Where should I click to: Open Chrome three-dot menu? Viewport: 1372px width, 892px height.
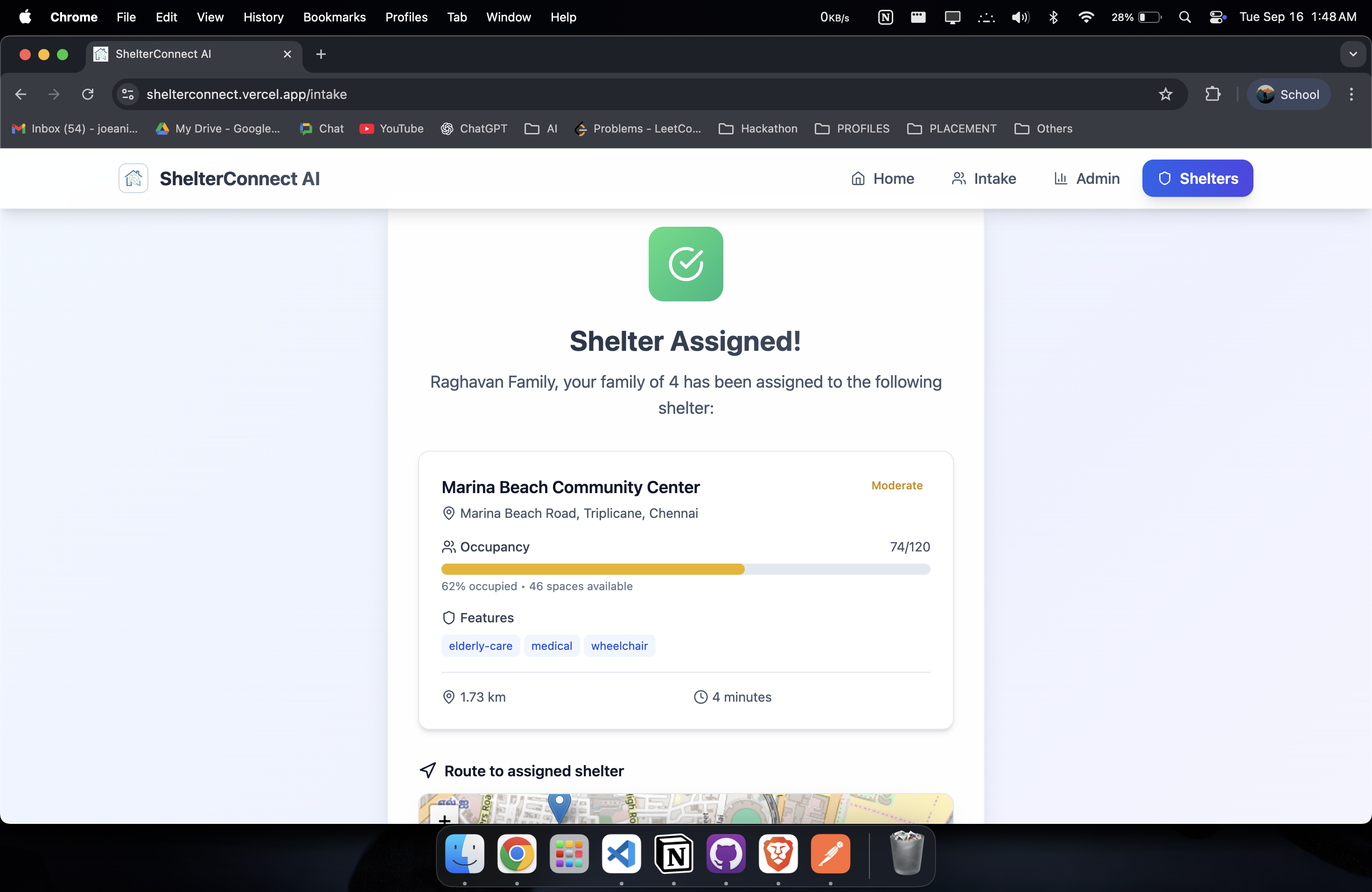click(1351, 95)
